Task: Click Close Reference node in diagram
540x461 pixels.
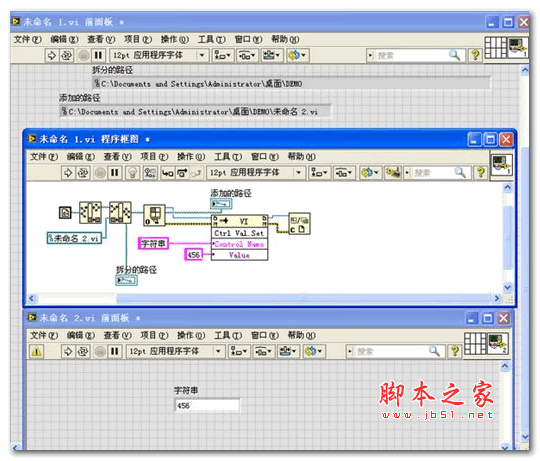Action: pyautogui.click(x=299, y=224)
